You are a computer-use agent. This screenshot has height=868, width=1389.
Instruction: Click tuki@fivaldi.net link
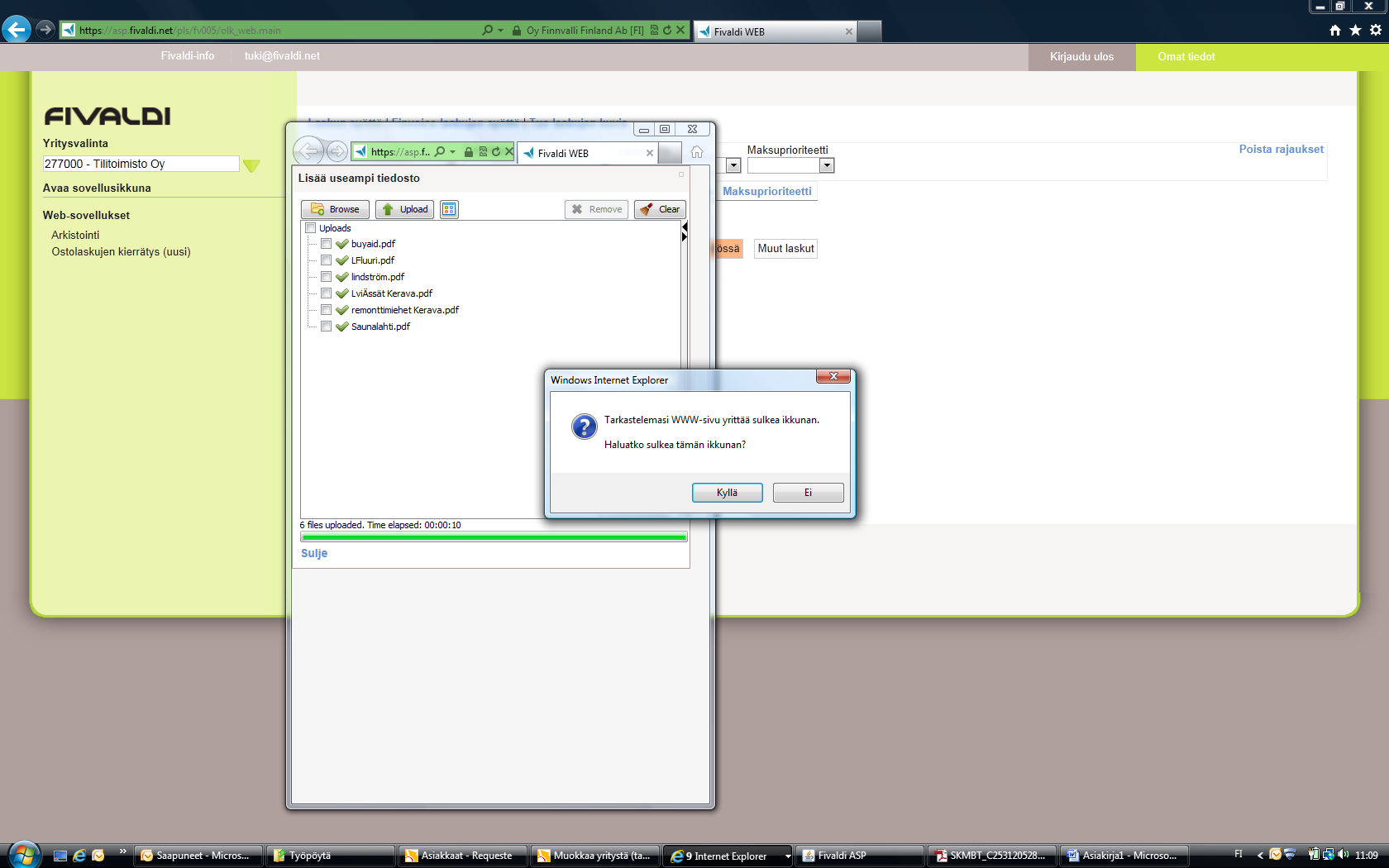tap(282, 56)
